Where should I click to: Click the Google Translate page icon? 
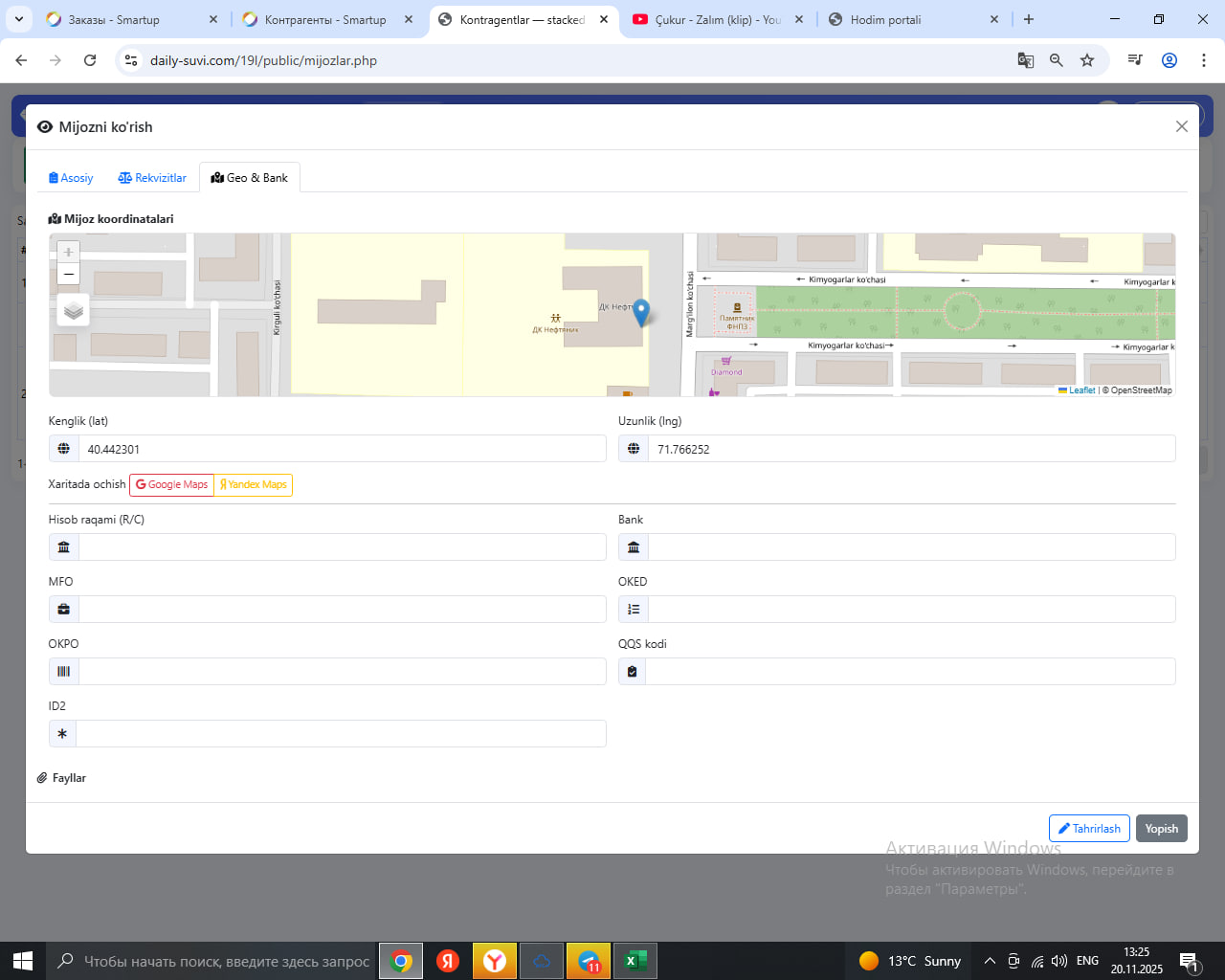pyautogui.click(x=1026, y=60)
